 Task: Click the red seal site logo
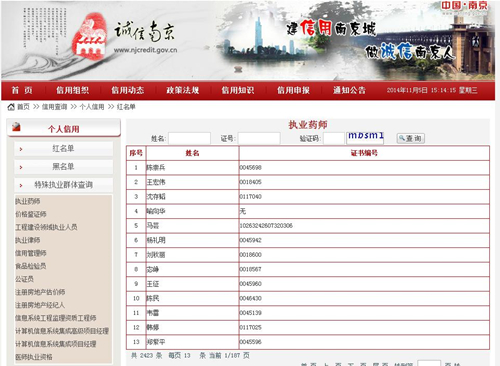pos(89,37)
